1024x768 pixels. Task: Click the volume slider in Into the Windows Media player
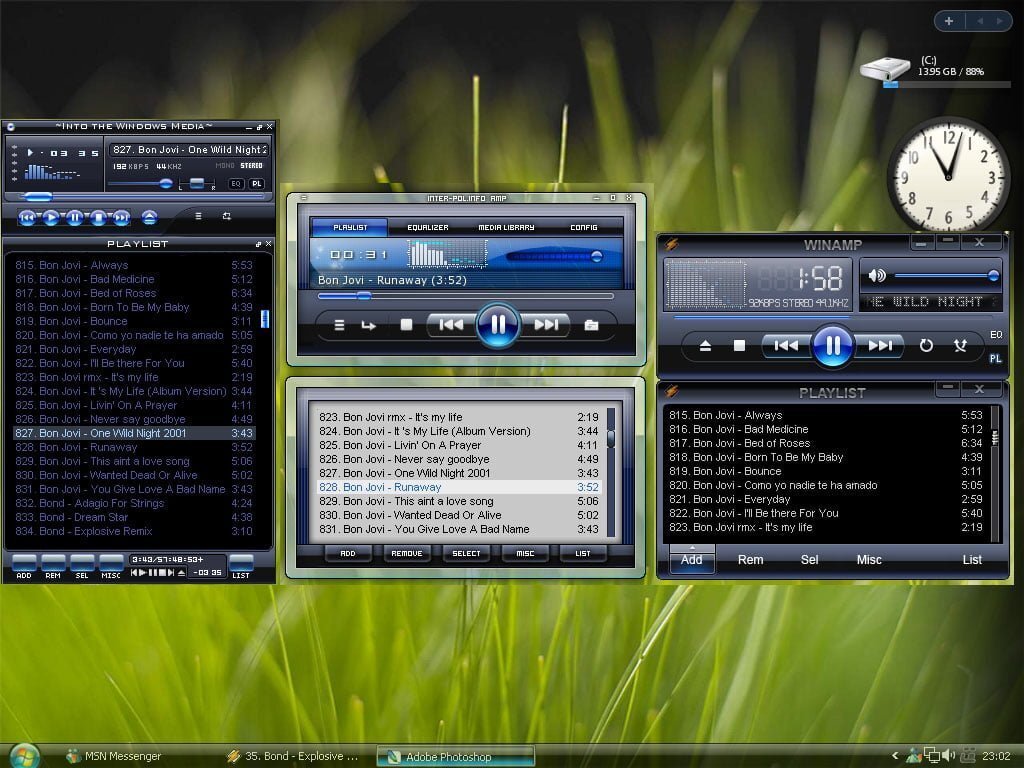click(x=140, y=184)
